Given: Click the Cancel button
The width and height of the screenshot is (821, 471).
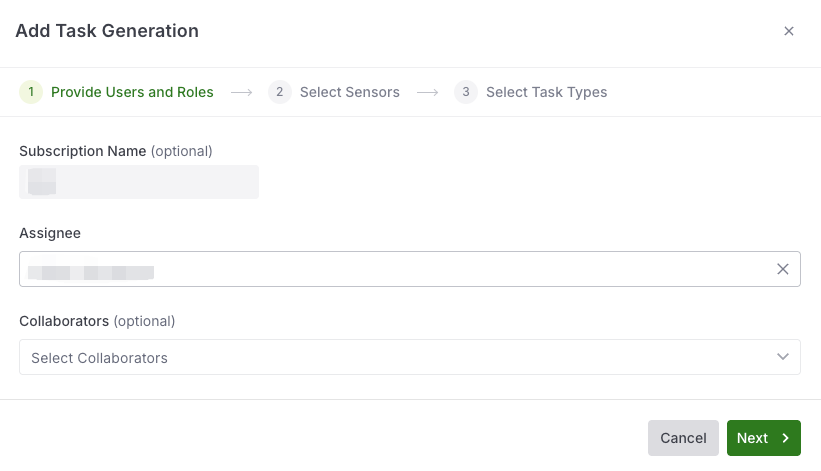Looking at the screenshot, I should [x=683, y=438].
